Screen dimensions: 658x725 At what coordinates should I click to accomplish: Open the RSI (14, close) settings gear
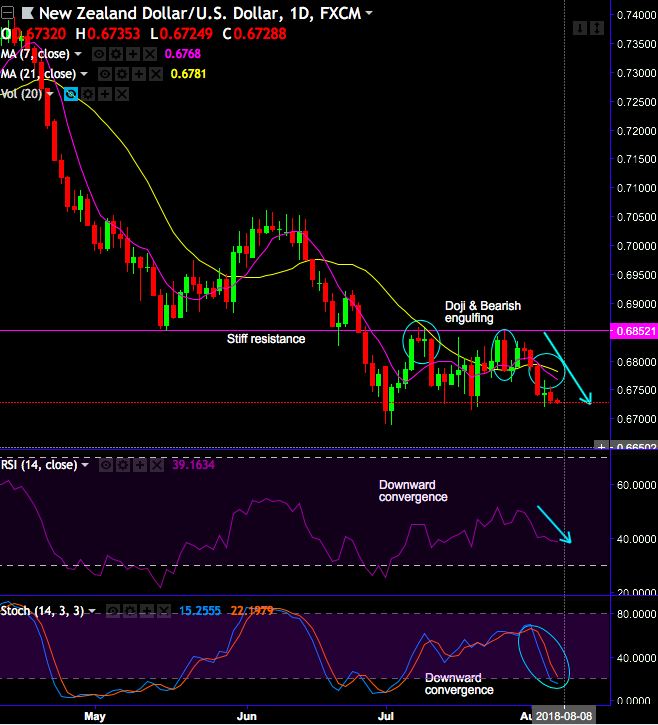click(123, 465)
